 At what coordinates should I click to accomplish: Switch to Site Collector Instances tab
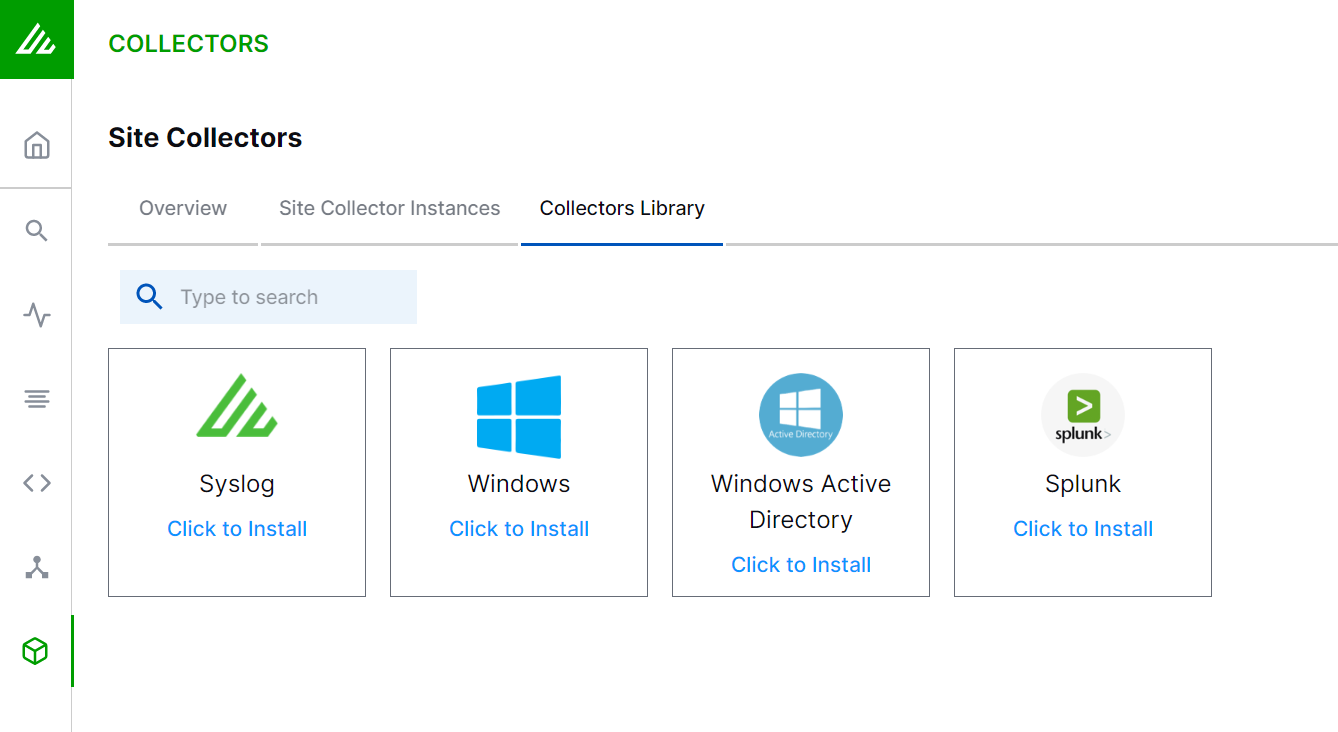click(x=389, y=208)
